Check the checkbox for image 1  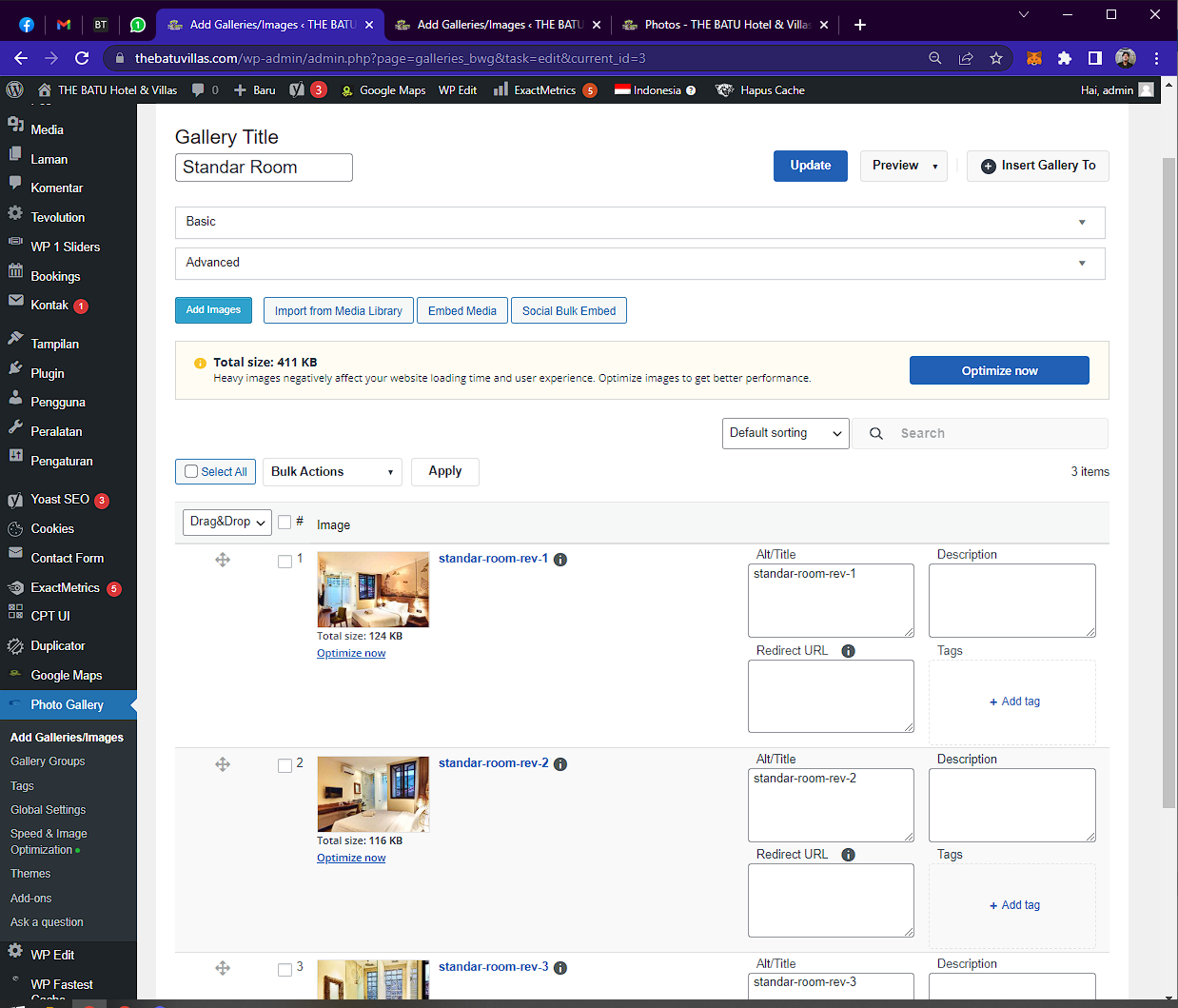[285, 562]
